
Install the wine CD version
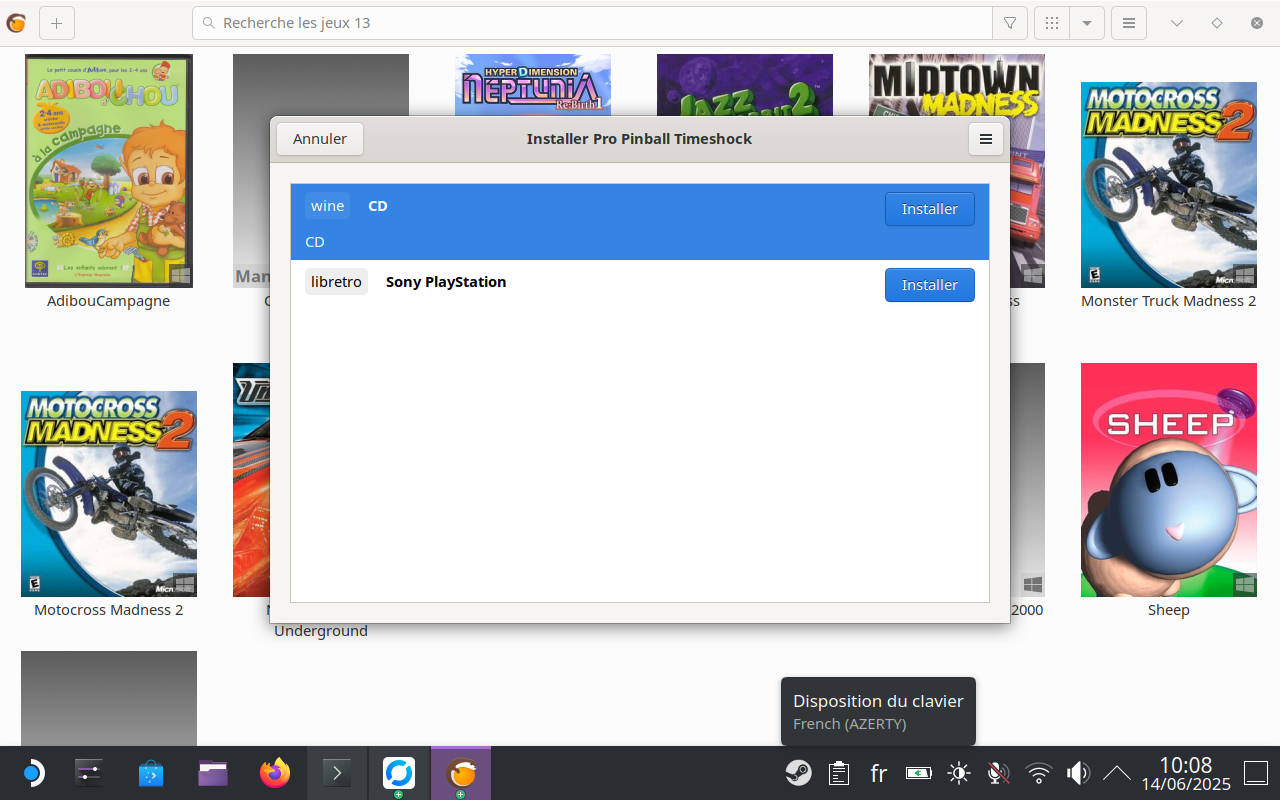tap(930, 209)
